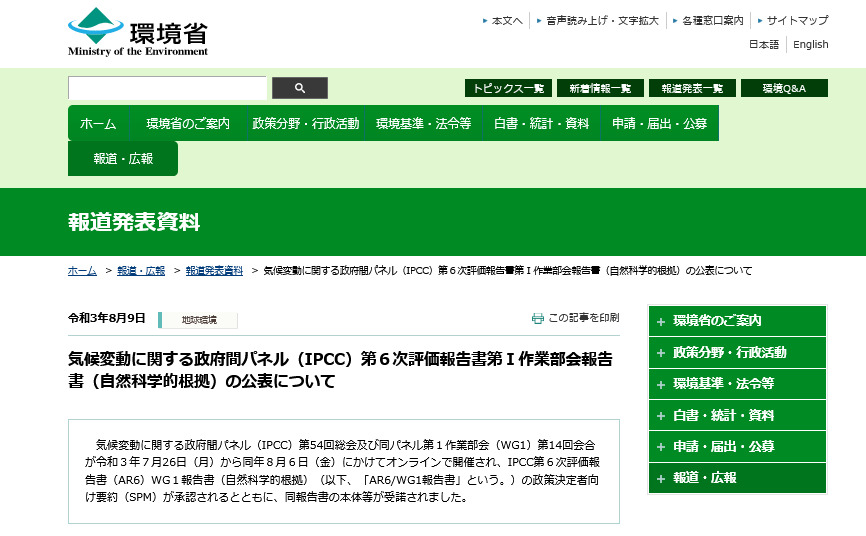
Task: Click the 報道発表一覧 button
Action: pos(692,88)
